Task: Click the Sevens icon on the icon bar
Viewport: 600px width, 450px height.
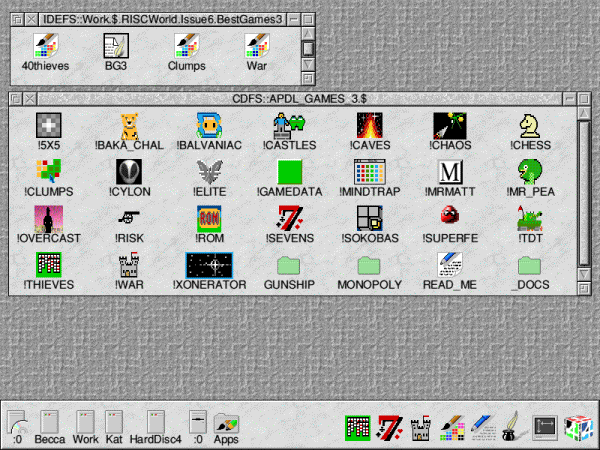Action: 391,428
